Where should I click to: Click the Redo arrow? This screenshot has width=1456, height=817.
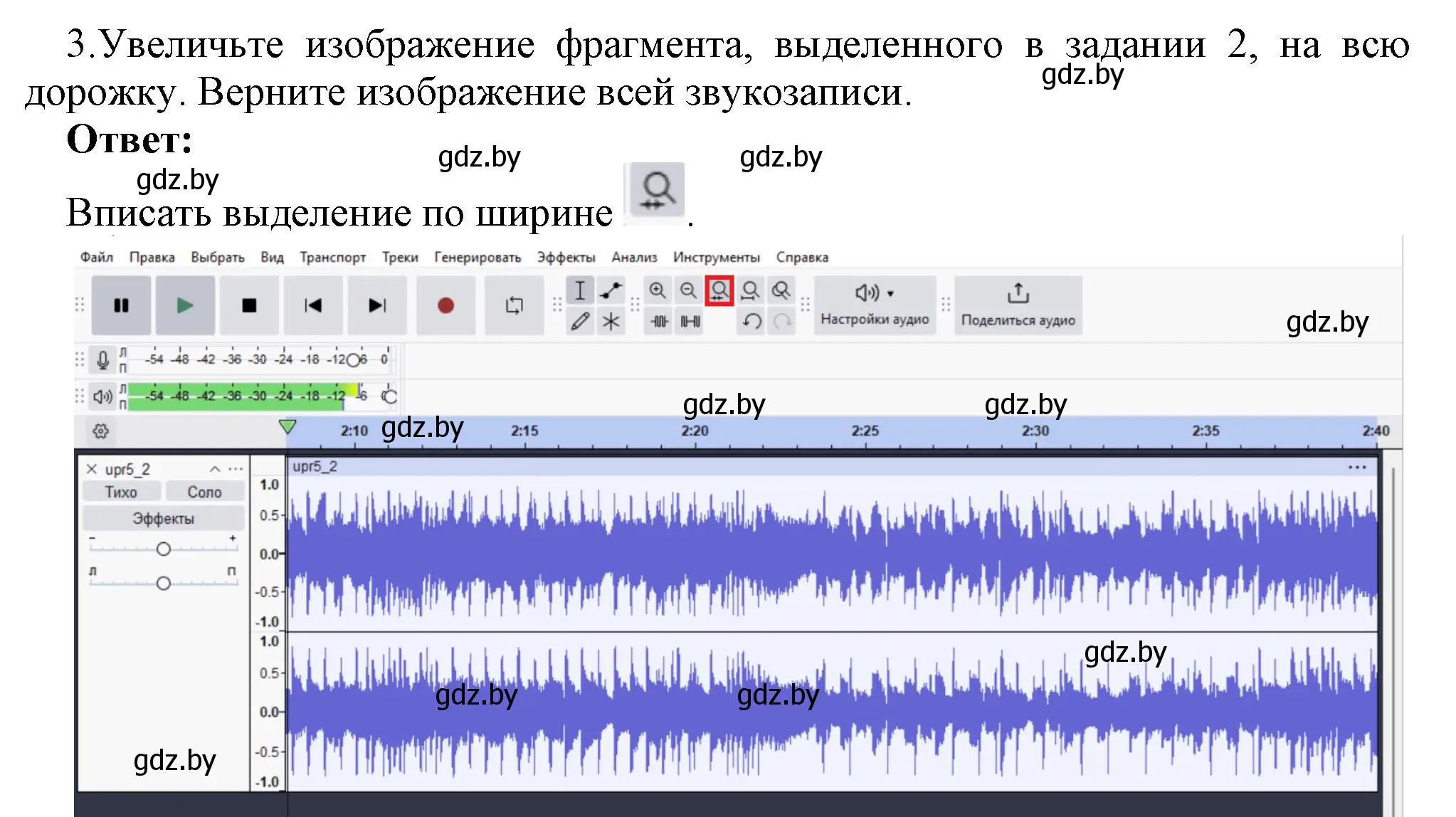782,322
